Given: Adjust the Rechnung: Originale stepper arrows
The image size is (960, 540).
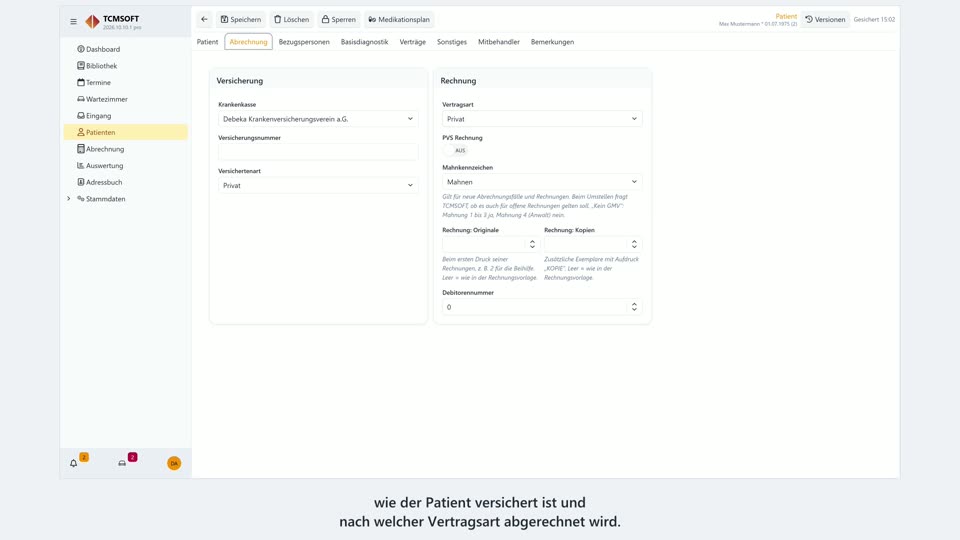Looking at the screenshot, I should click(x=532, y=244).
